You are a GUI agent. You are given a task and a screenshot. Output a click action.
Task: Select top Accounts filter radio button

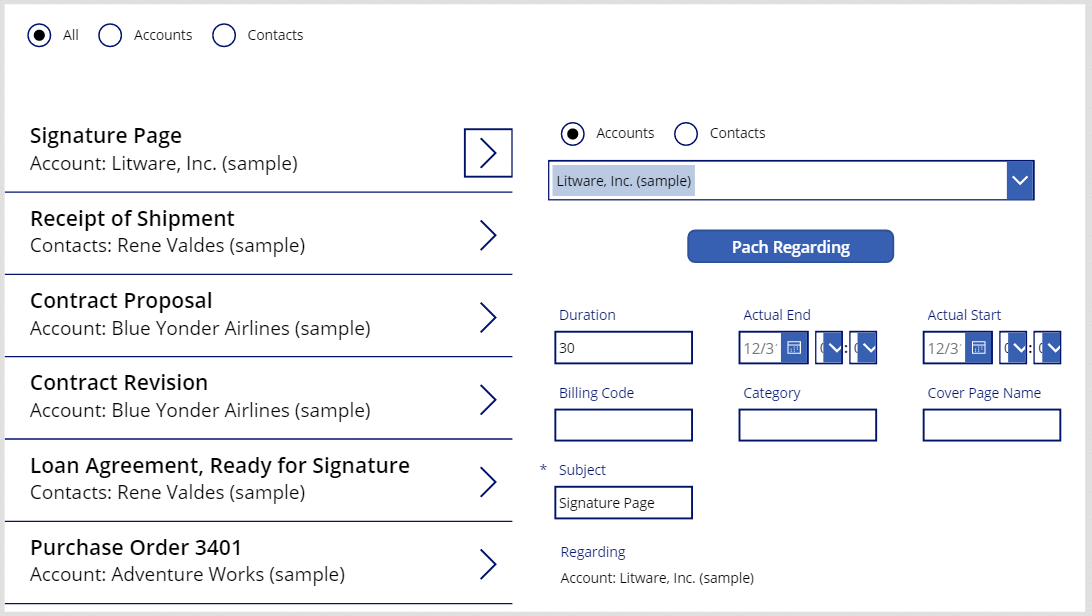pos(110,35)
